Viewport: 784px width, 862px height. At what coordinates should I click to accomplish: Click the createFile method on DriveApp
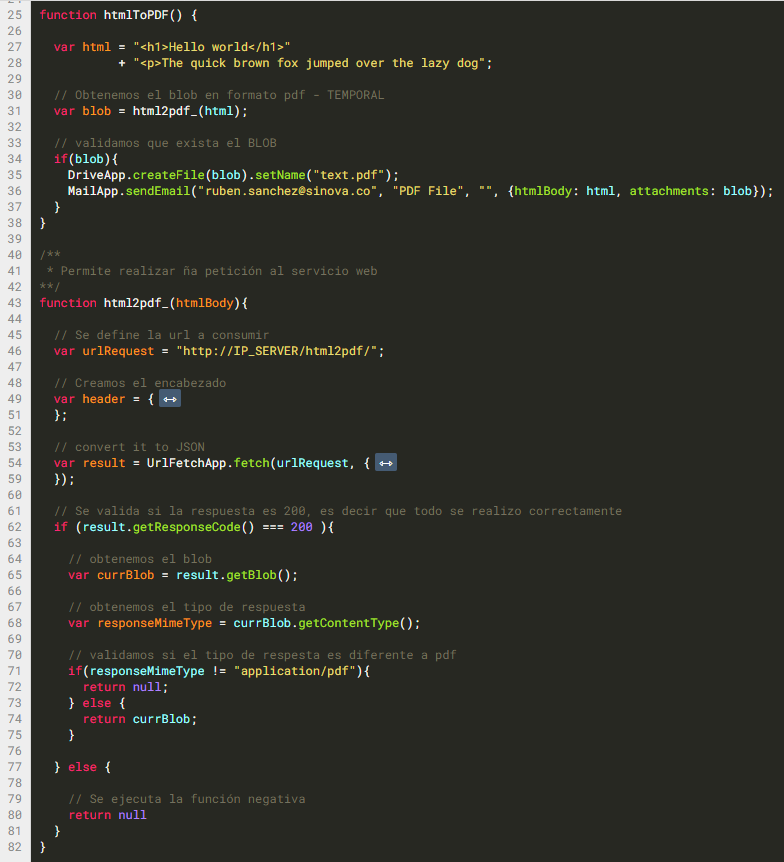click(168, 175)
